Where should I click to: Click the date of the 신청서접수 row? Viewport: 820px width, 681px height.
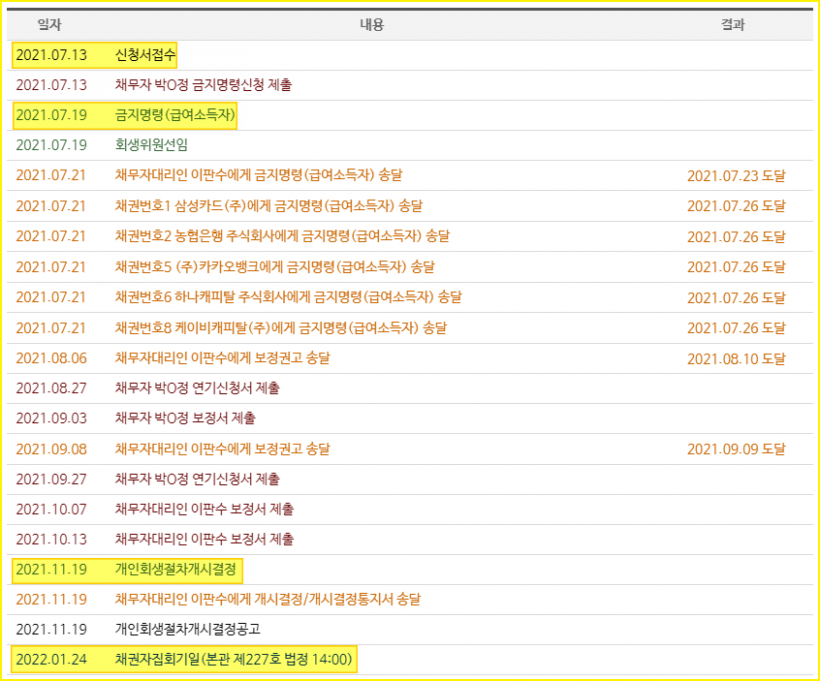click(51, 55)
